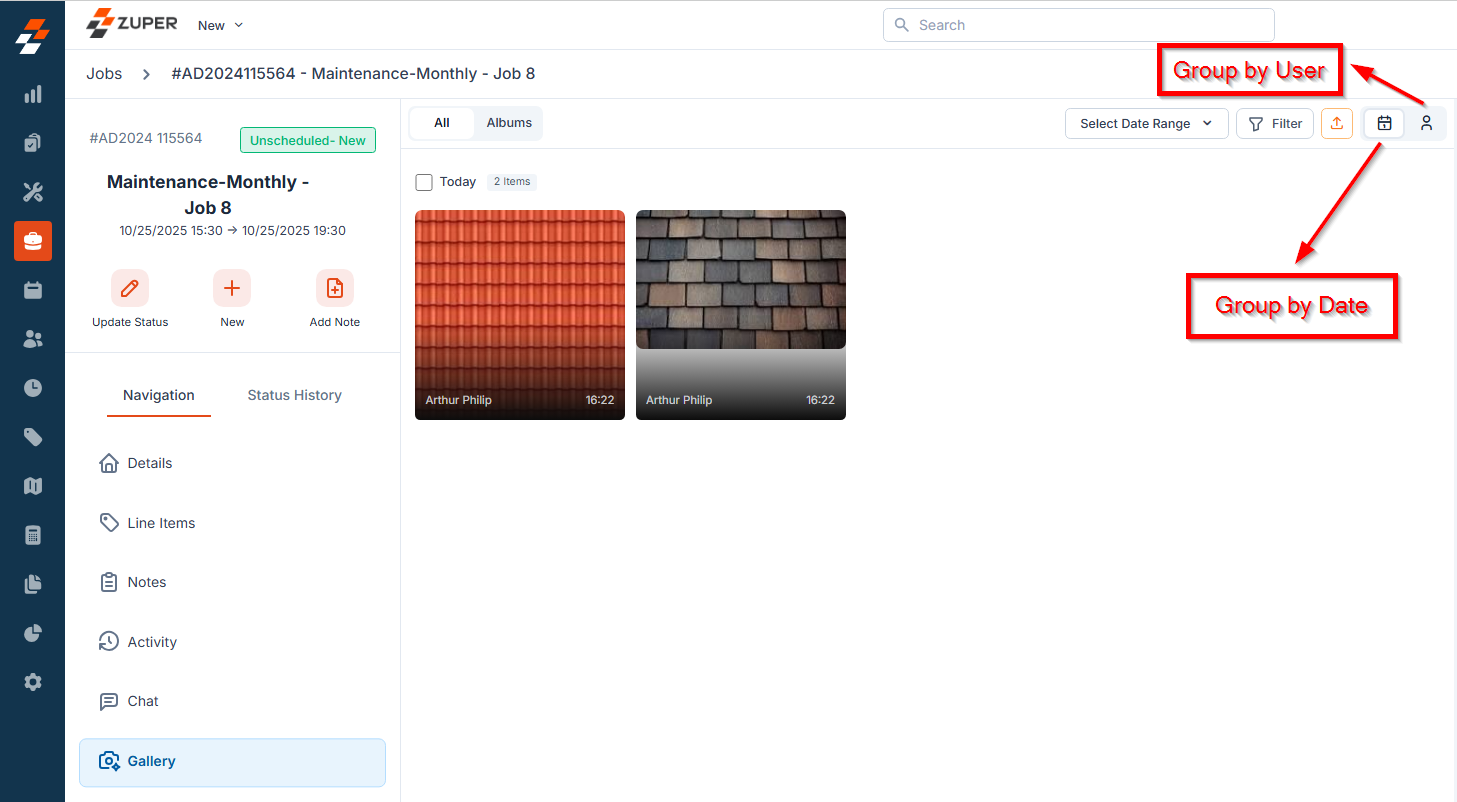Click the Filter button
This screenshot has height=802, width=1457.
1275,123
